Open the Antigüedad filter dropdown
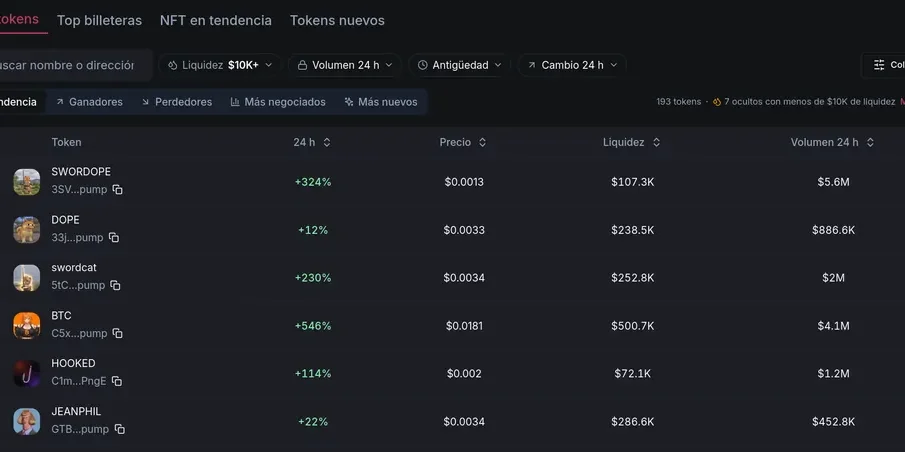 pos(459,65)
